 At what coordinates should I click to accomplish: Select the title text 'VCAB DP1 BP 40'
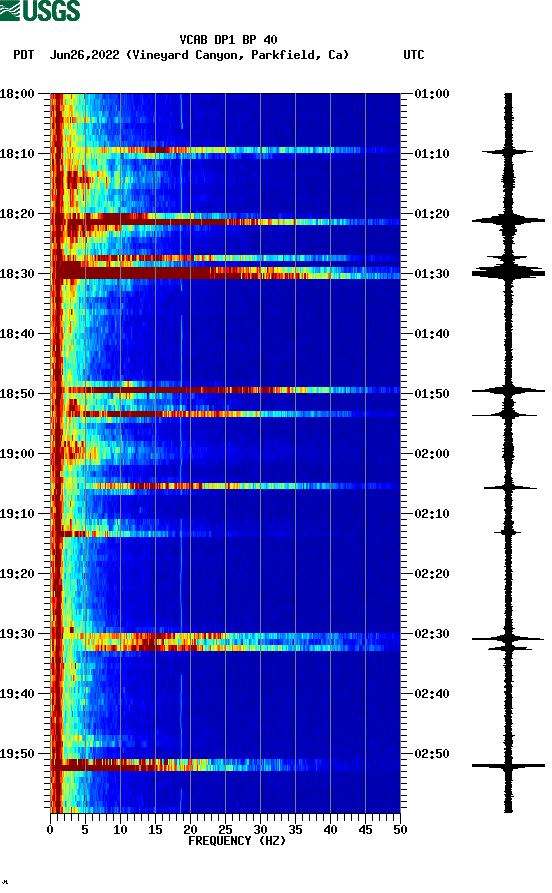click(228, 40)
